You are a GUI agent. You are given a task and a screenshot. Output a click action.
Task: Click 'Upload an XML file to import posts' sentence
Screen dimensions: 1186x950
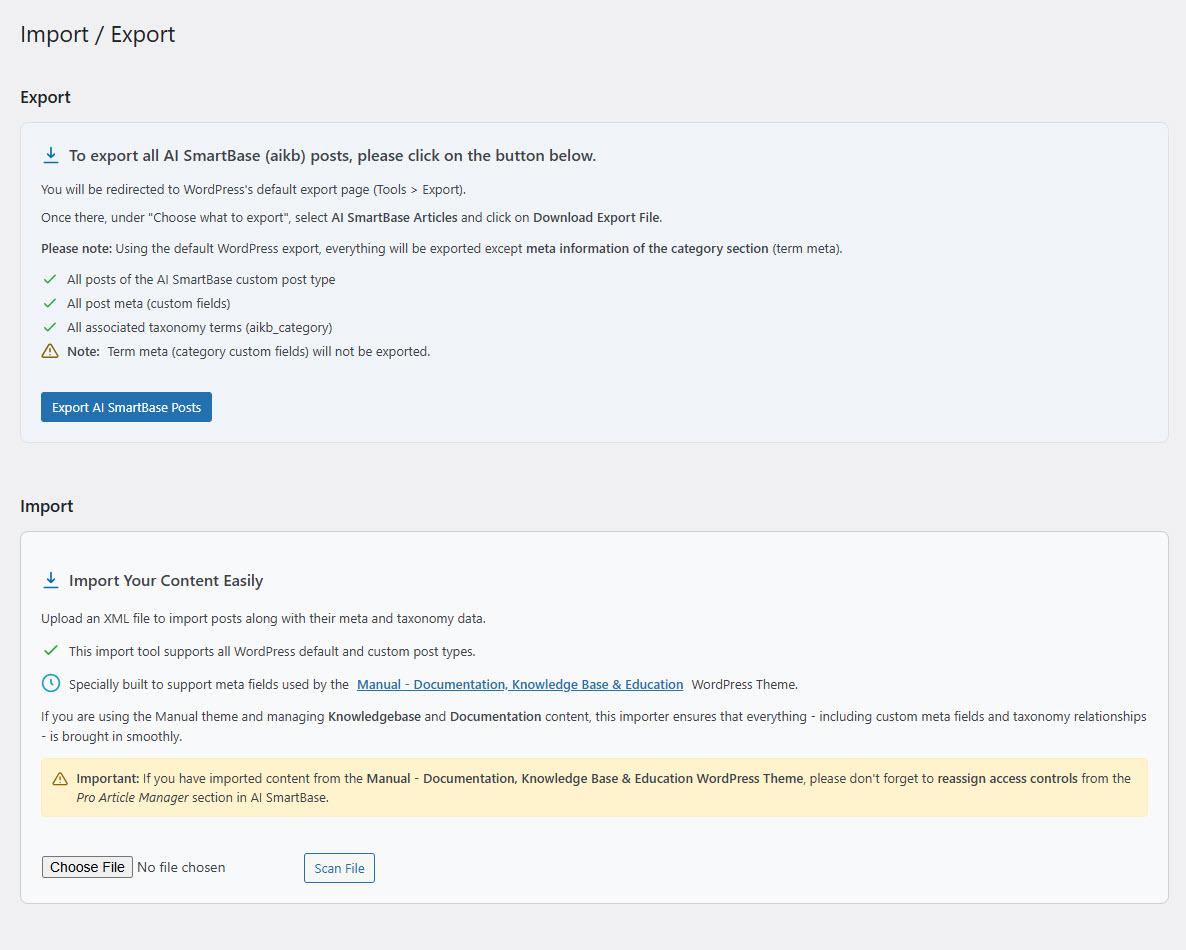[x=263, y=619]
